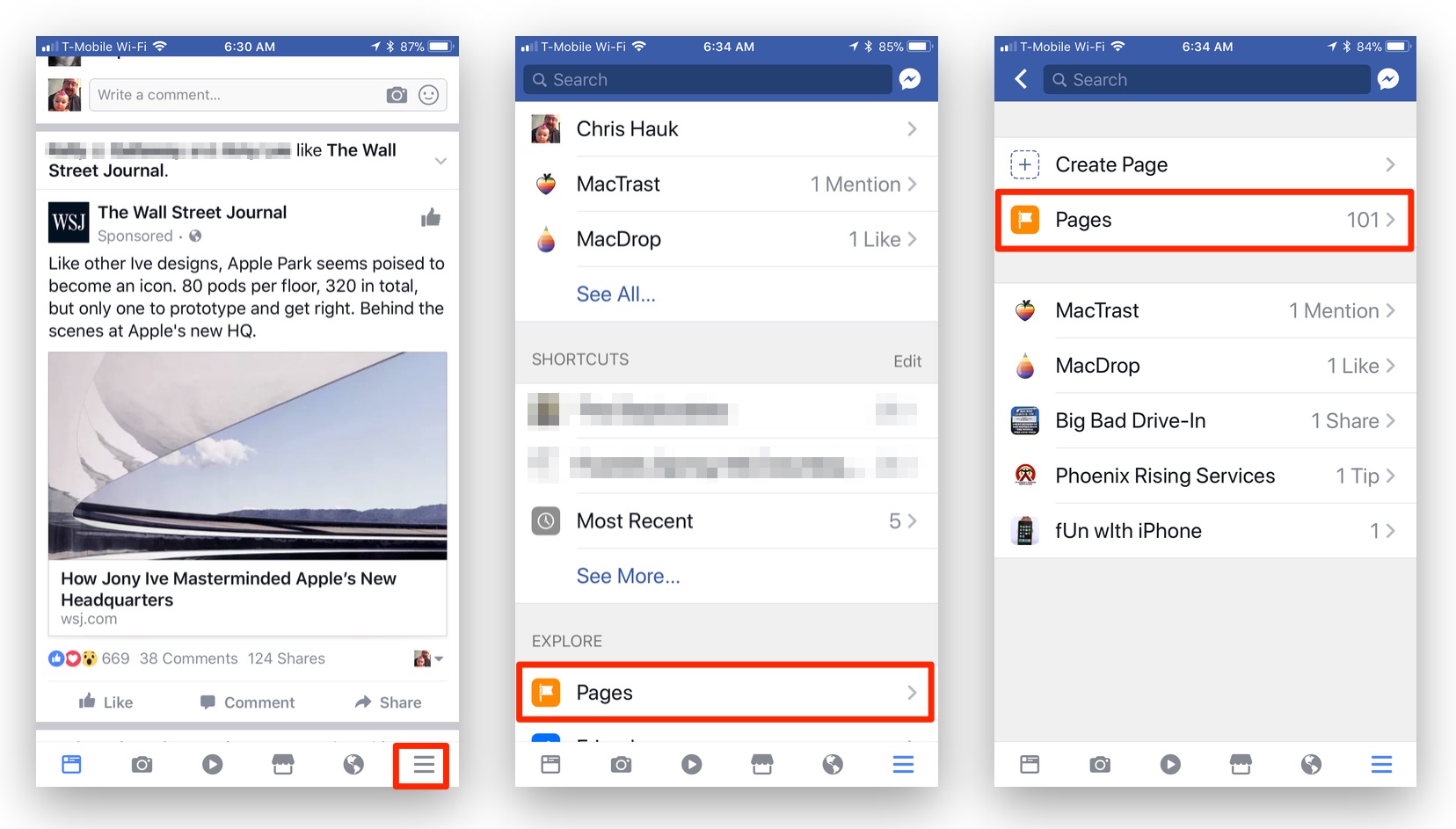The height and width of the screenshot is (829, 1456).
Task: Tap Edit next to the Shortcuts header
Action: tap(906, 360)
